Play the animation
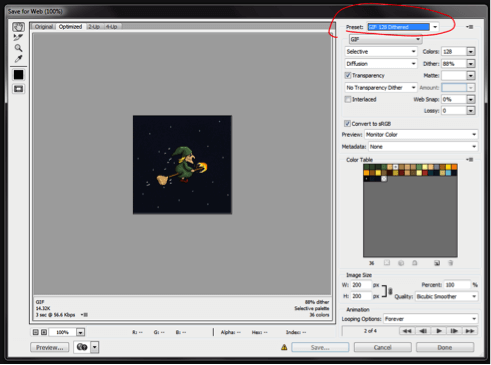The image size is (491, 365). pyautogui.click(x=439, y=331)
